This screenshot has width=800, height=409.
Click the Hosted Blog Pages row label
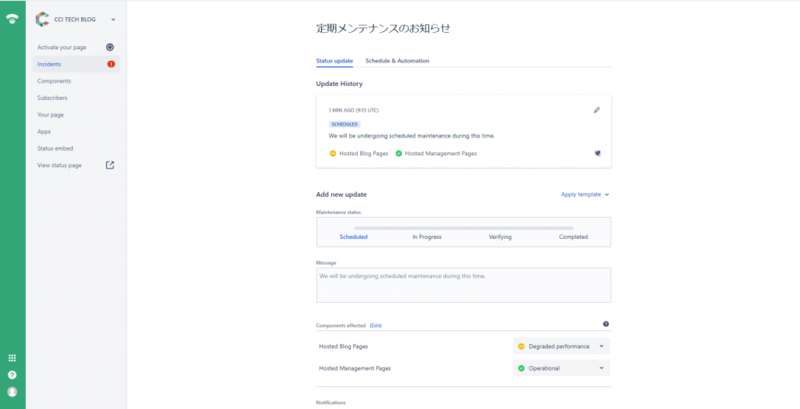coord(343,346)
